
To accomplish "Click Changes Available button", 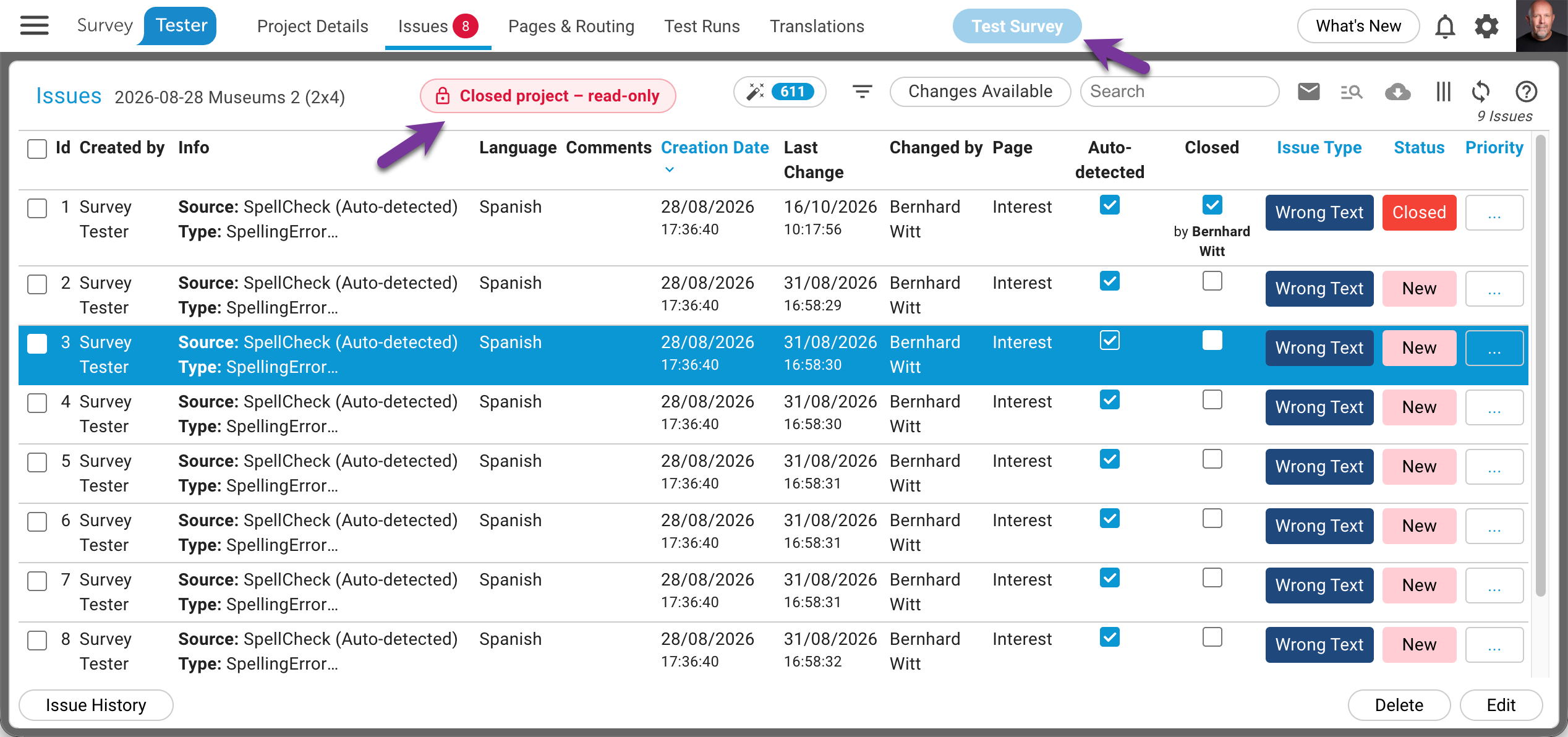I will pyautogui.click(x=980, y=92).
